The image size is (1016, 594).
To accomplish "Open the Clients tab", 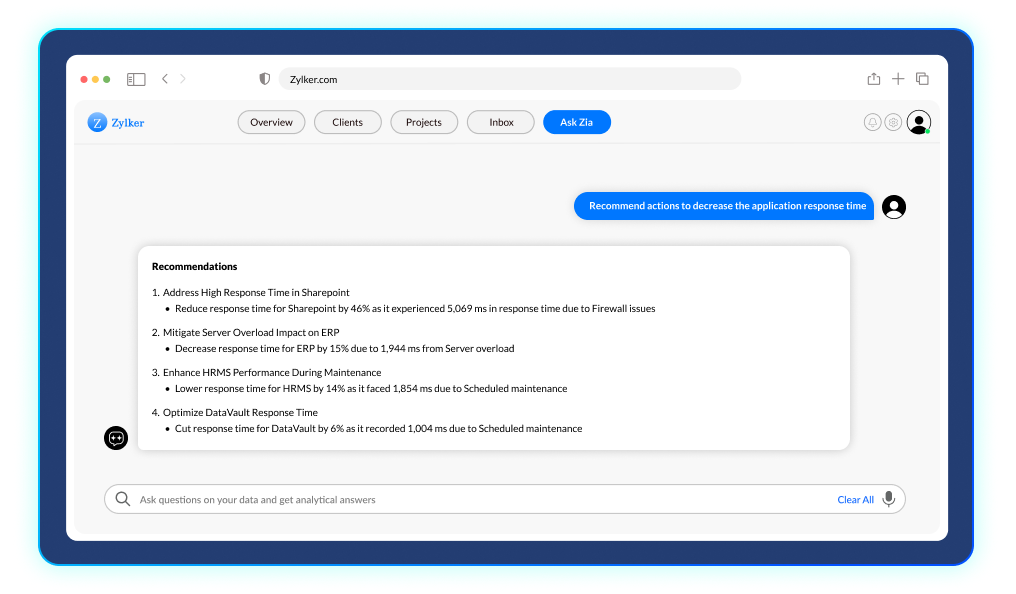I will coord(347,121).
